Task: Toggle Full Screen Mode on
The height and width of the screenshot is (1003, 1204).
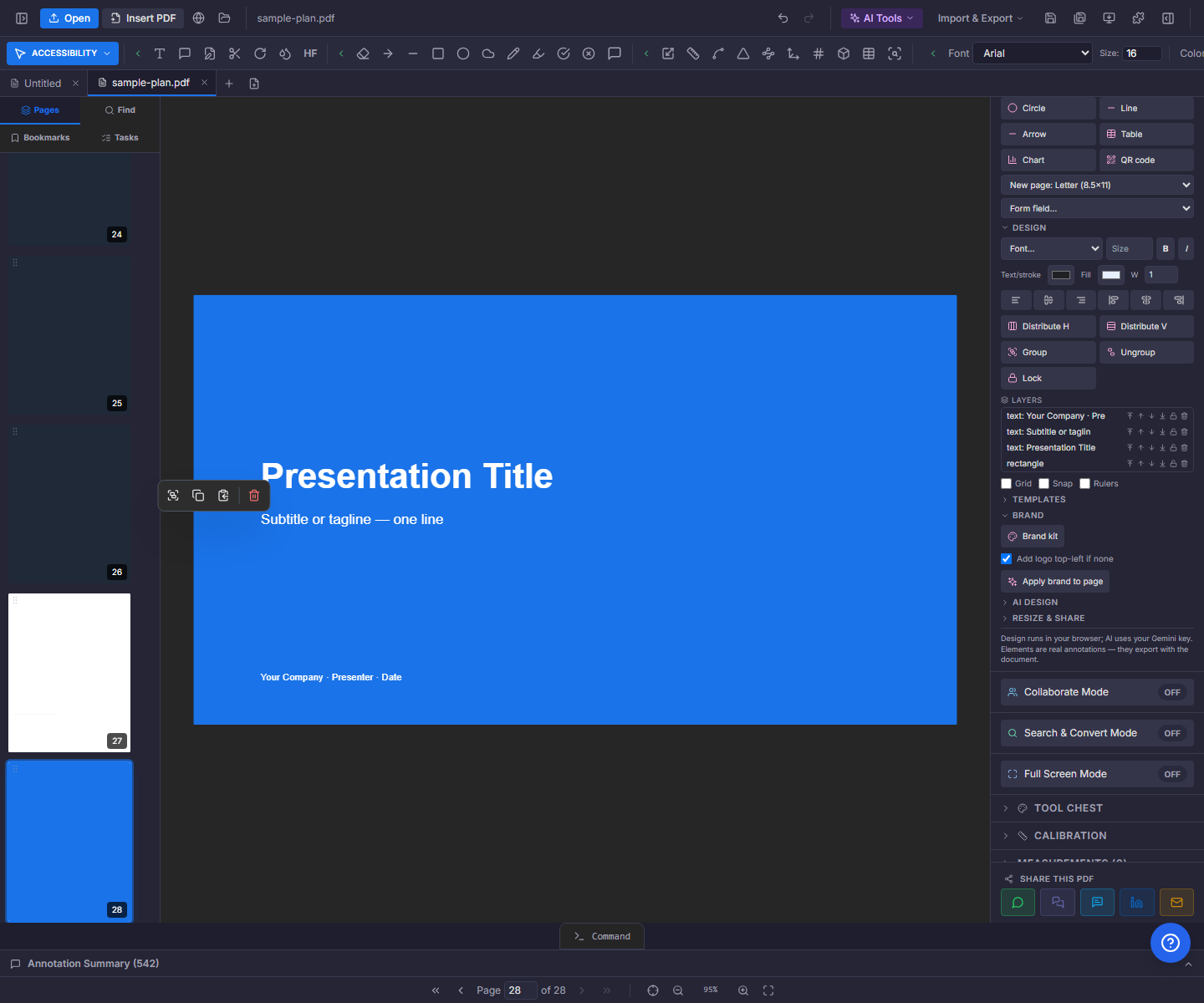Action: click(1172, 775)
